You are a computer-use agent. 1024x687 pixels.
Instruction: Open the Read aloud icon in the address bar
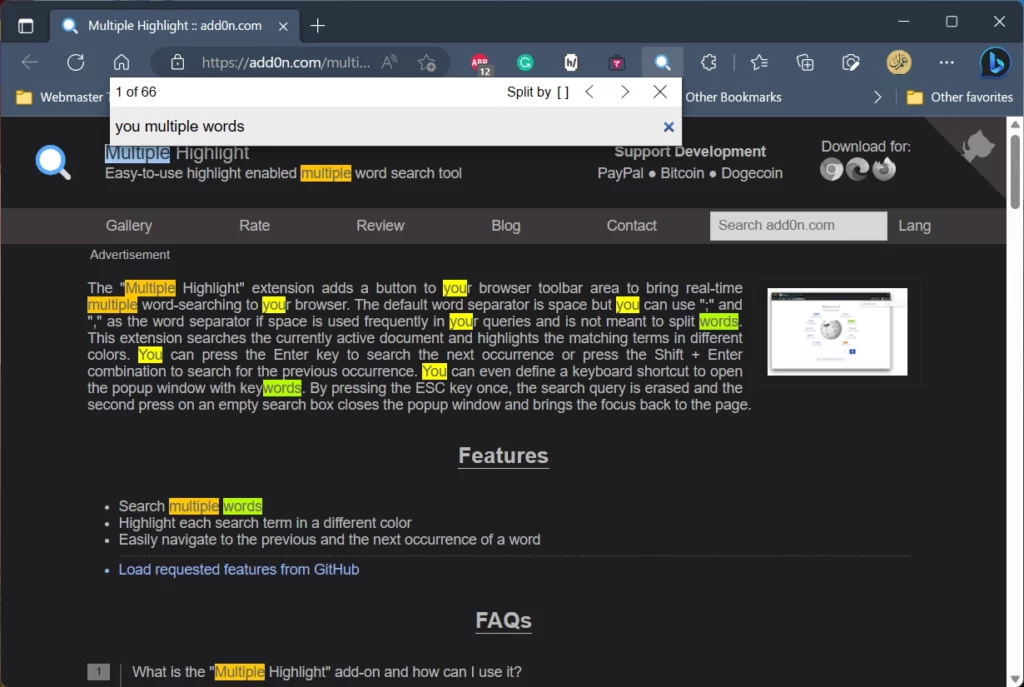[x=389, y=63]
